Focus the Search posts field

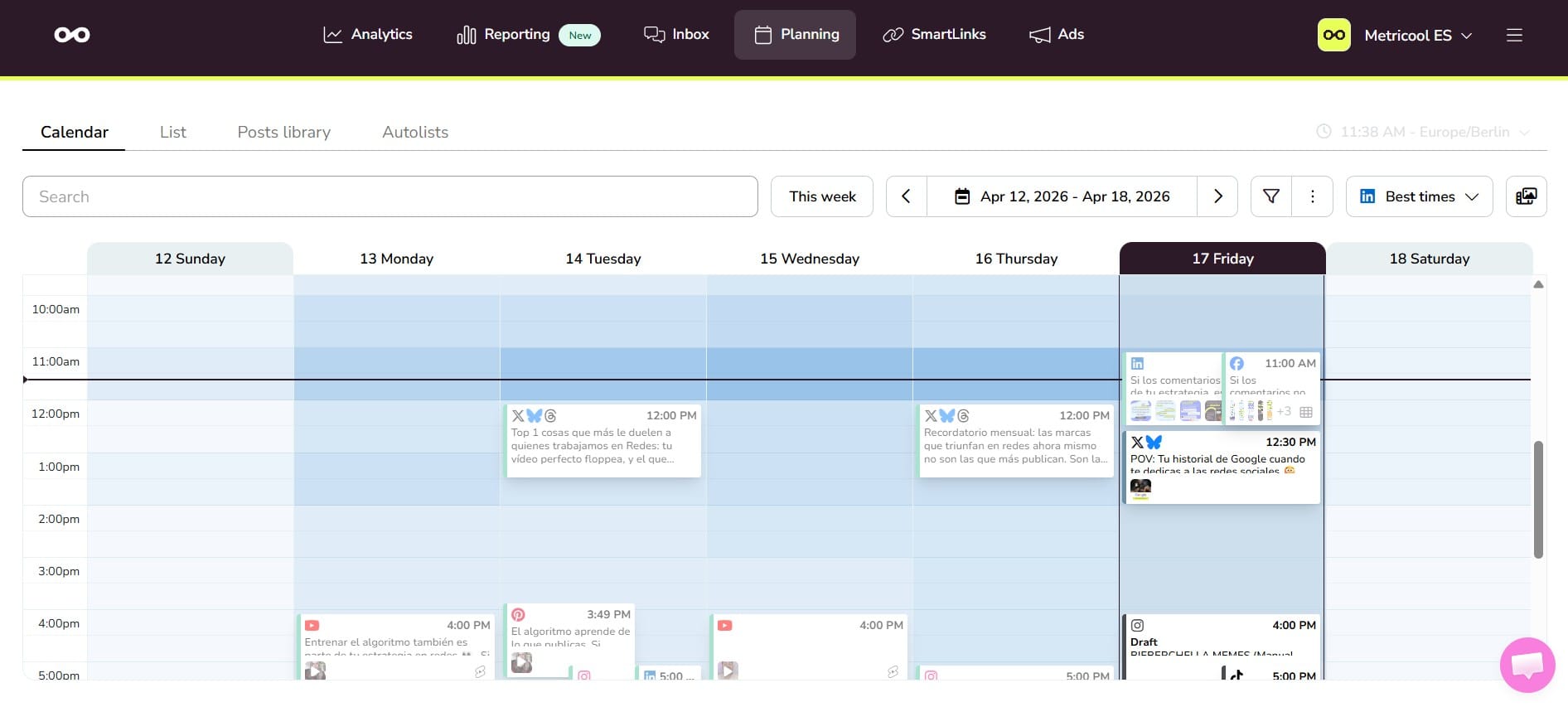390,196
